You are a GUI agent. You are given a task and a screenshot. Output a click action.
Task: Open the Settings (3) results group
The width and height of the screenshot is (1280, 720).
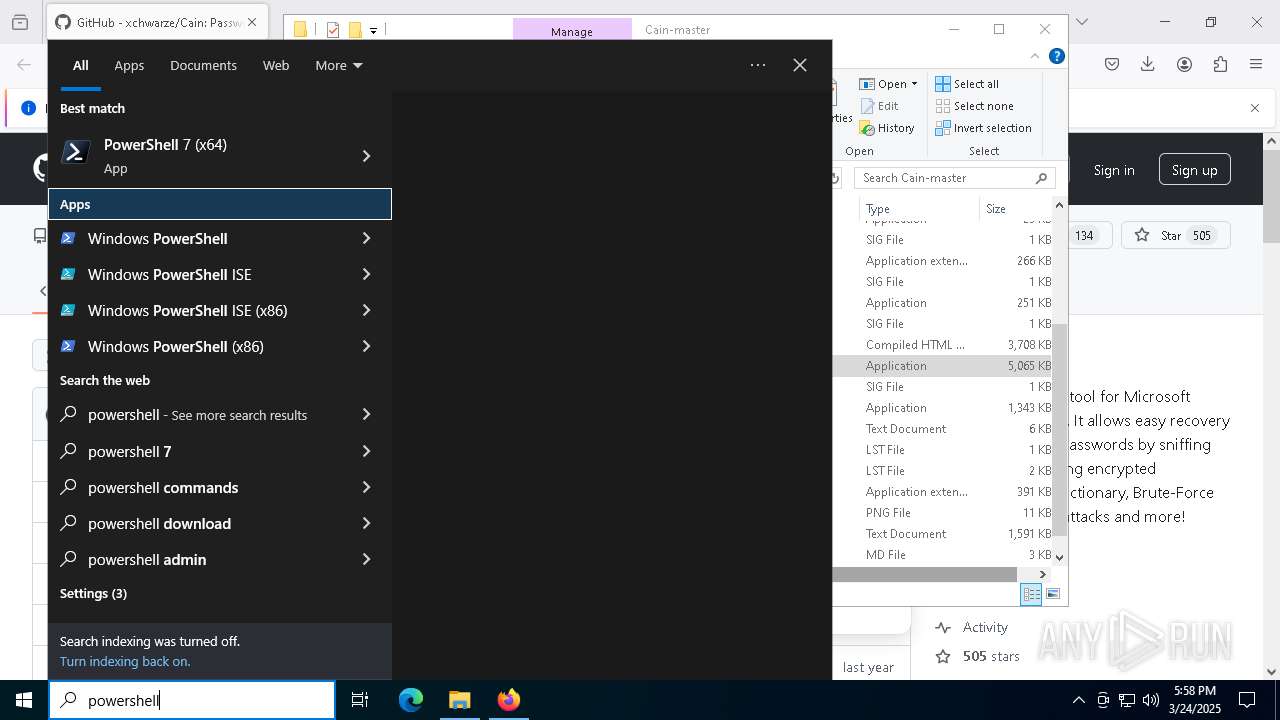click(x=93, y=593)
